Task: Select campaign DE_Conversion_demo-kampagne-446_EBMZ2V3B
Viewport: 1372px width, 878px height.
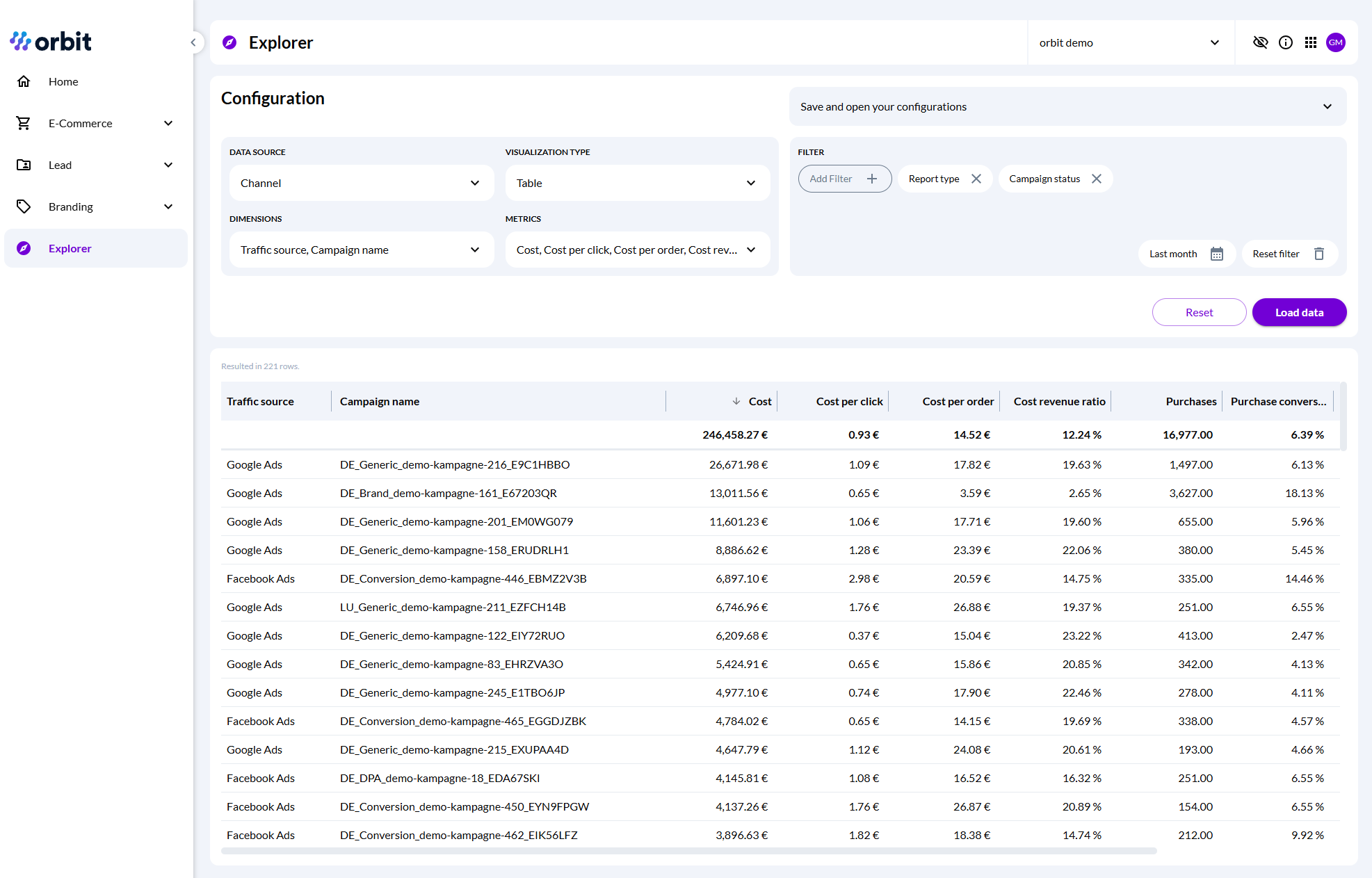Action: pos(463,578)
